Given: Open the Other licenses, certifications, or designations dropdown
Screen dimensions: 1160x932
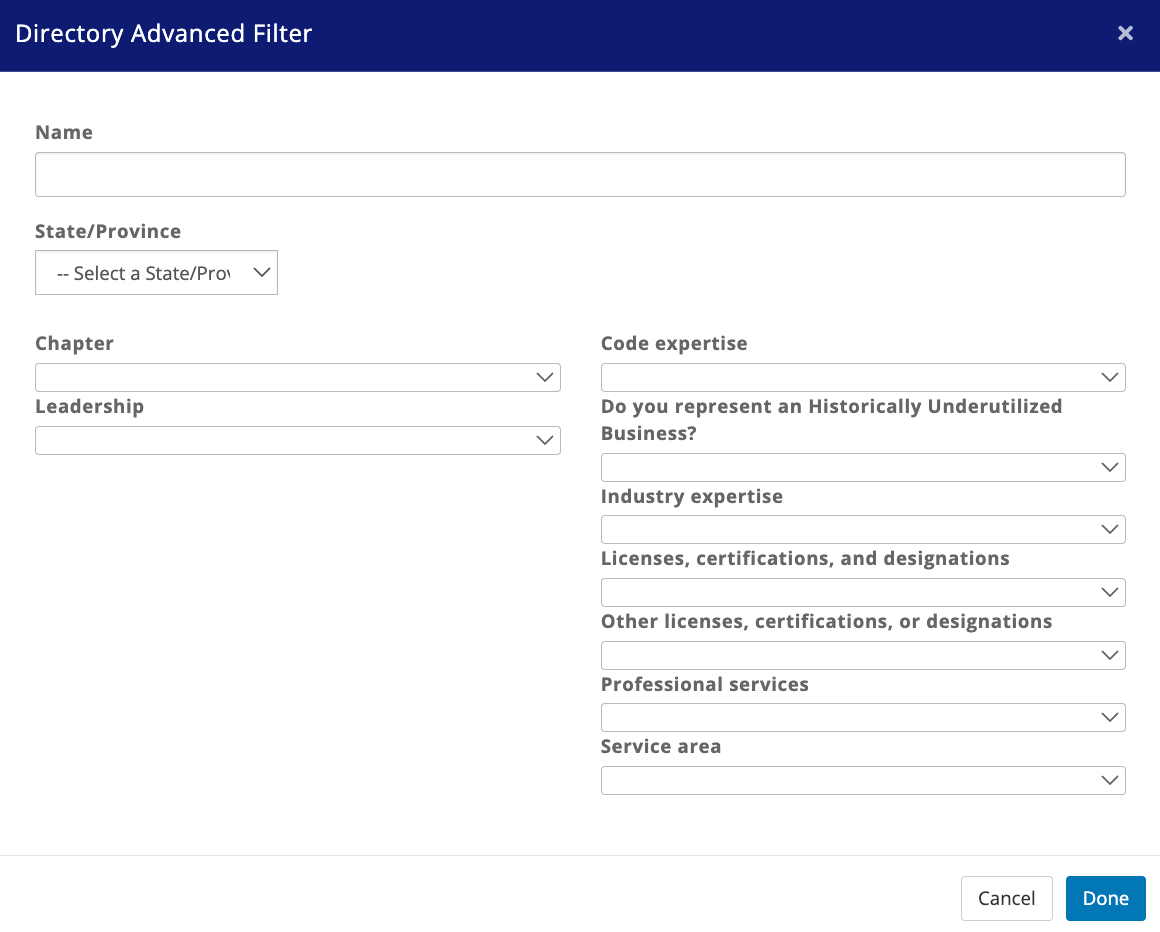Looking at the screenshot, I should 863,655.
